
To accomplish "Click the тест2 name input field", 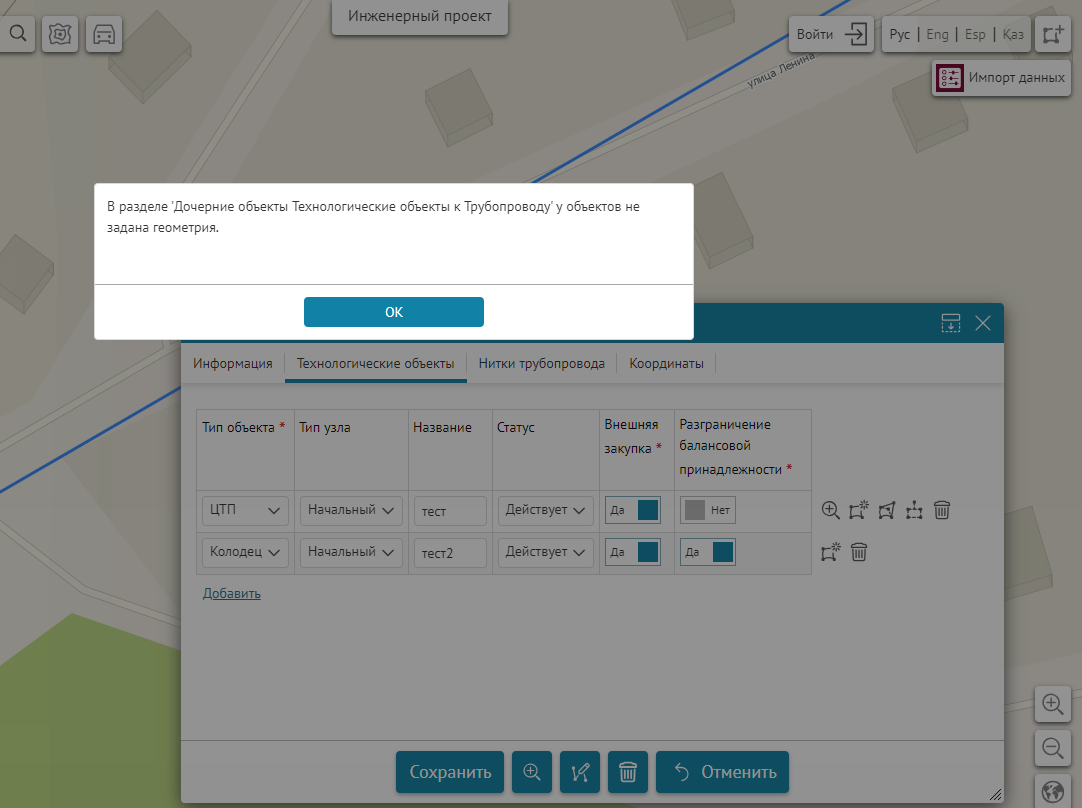I will click(x=450, y=552).
